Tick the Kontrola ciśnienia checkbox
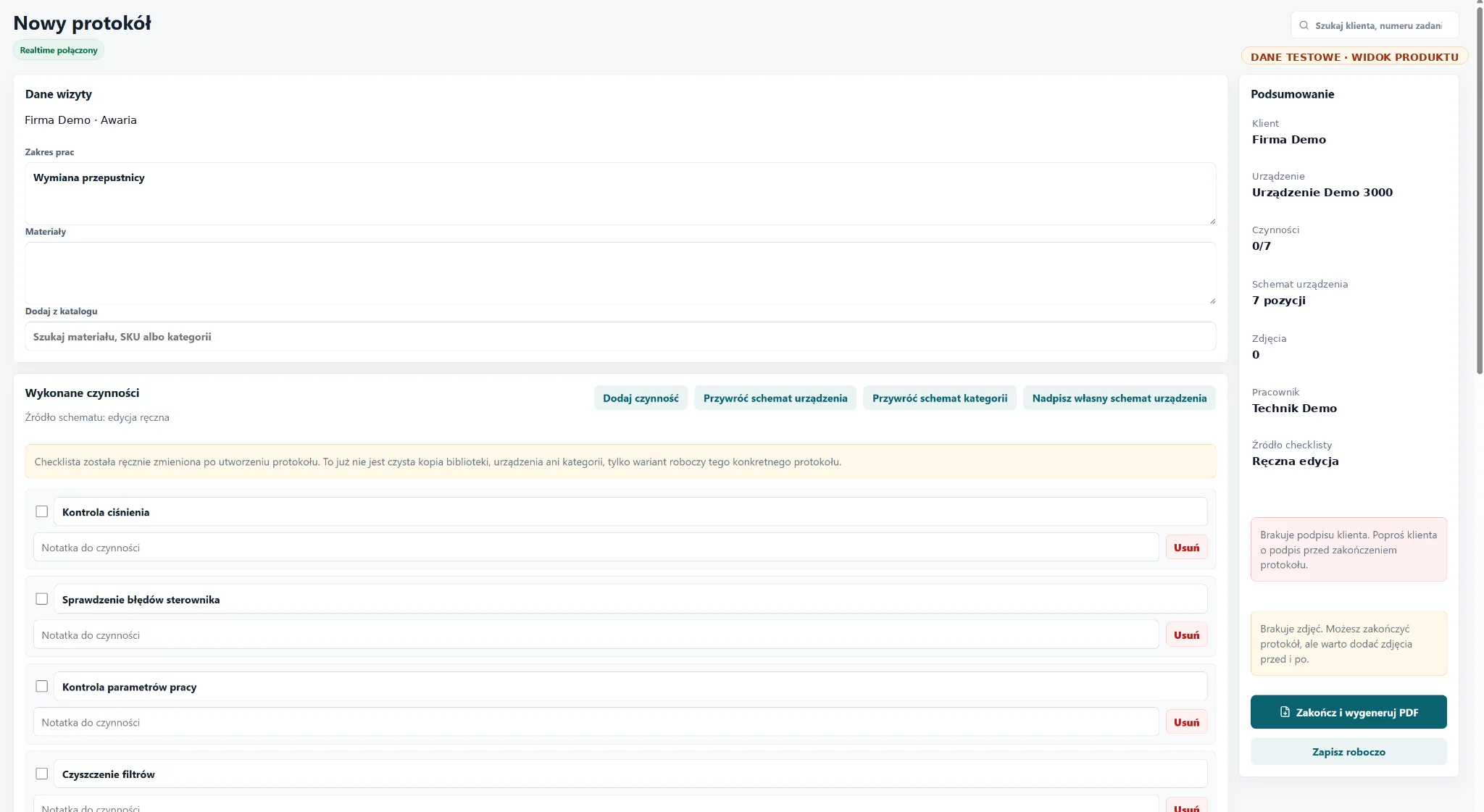 click(42, 511)
